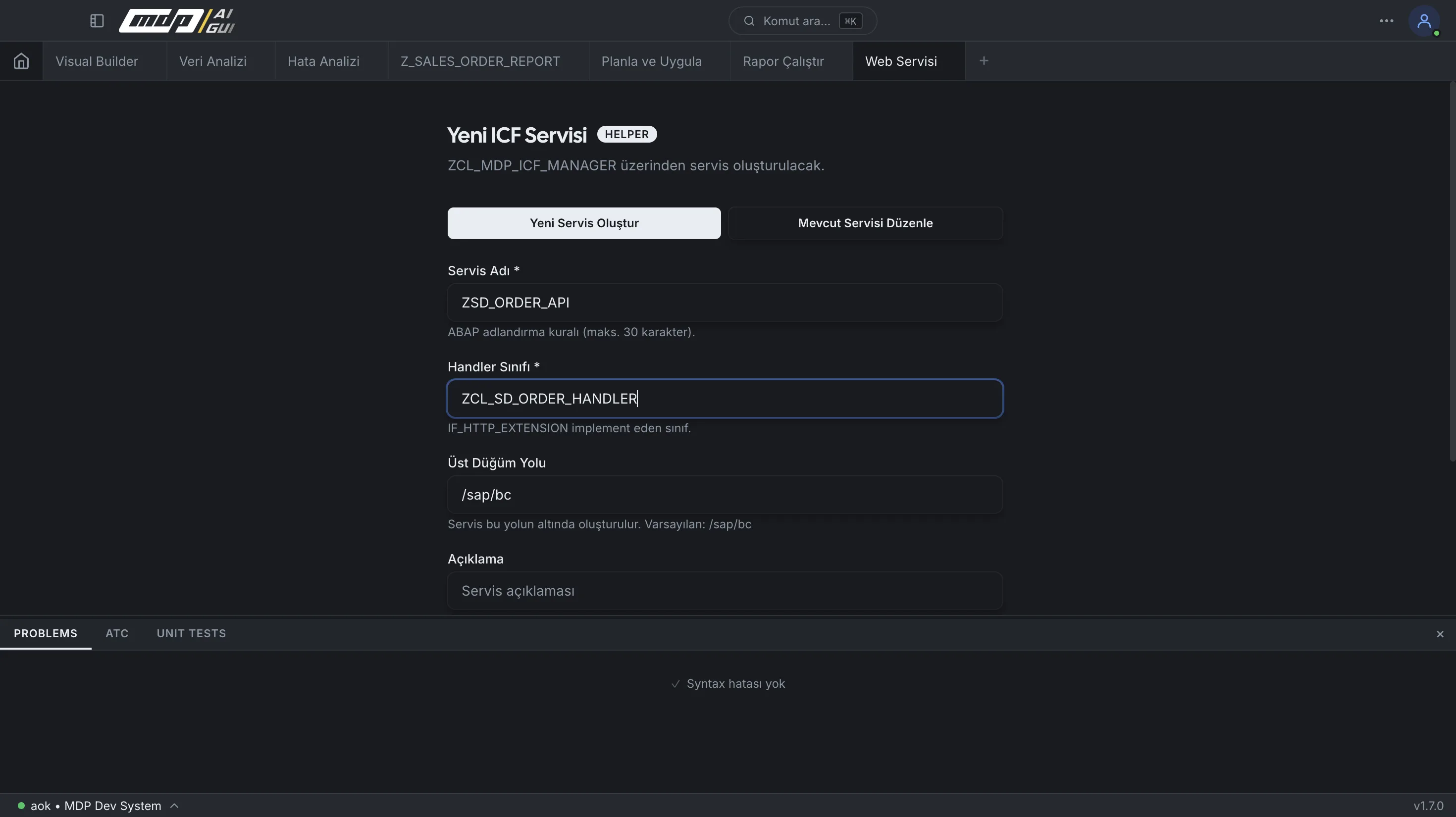Open the Komut ara command search box
This screenshot has width=1456, height=817.
click(x=802, y=21)
